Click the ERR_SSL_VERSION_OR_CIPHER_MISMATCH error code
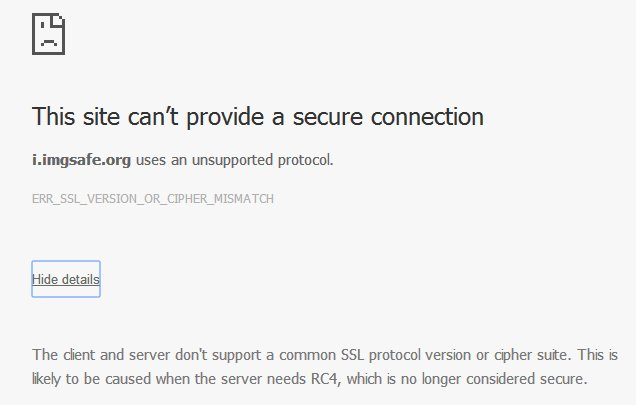Viewport: 636px width, 405px height. tap(153, 198)
